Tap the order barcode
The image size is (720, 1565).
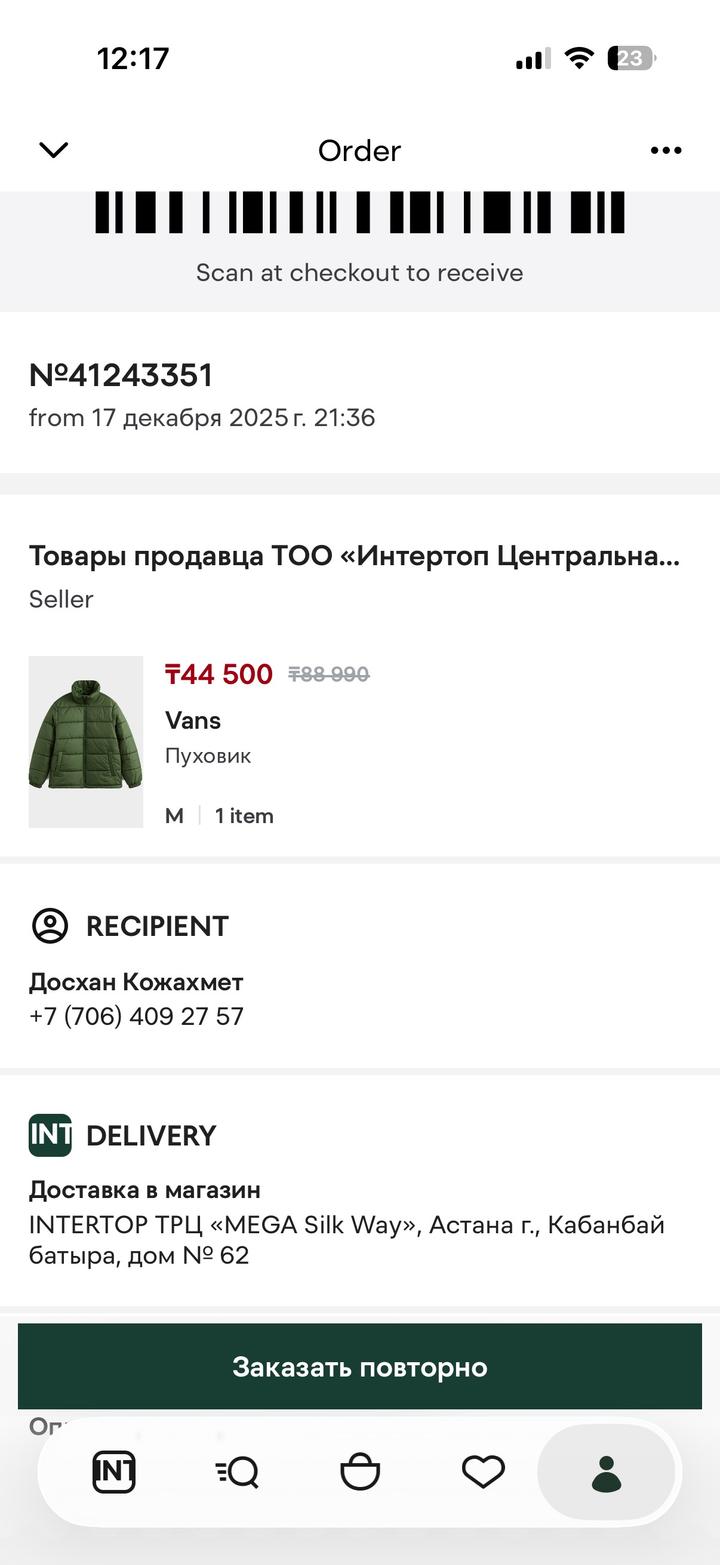click(x=360, y=212)
